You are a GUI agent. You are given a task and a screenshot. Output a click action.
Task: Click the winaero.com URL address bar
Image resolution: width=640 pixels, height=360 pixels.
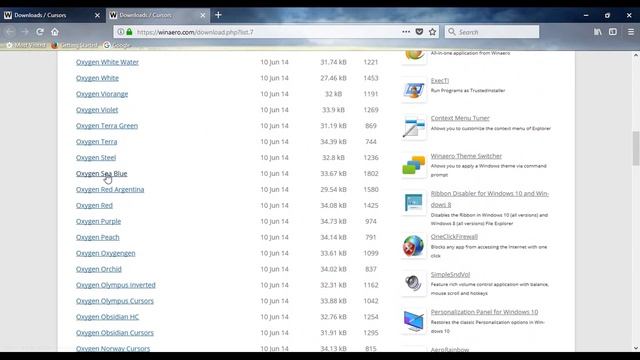tap(267, 32)
